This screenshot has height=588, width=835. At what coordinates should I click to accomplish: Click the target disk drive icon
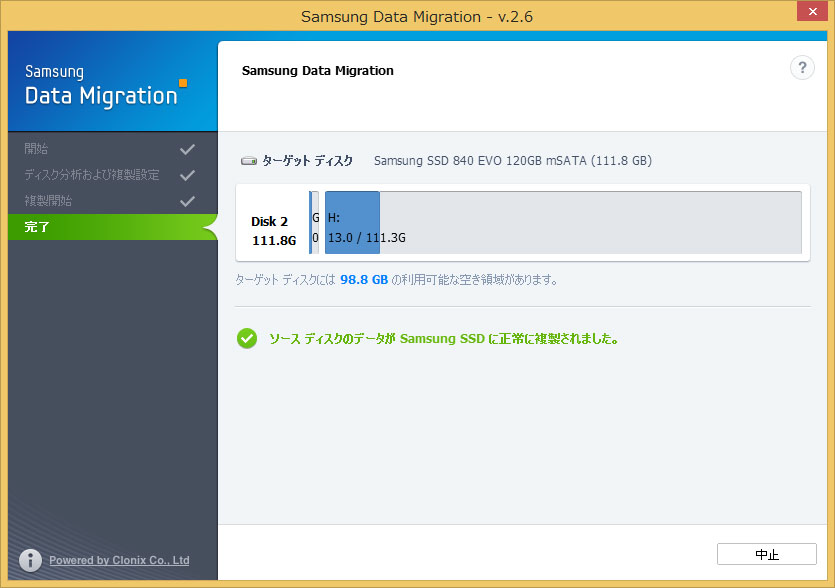click(249, 161)
